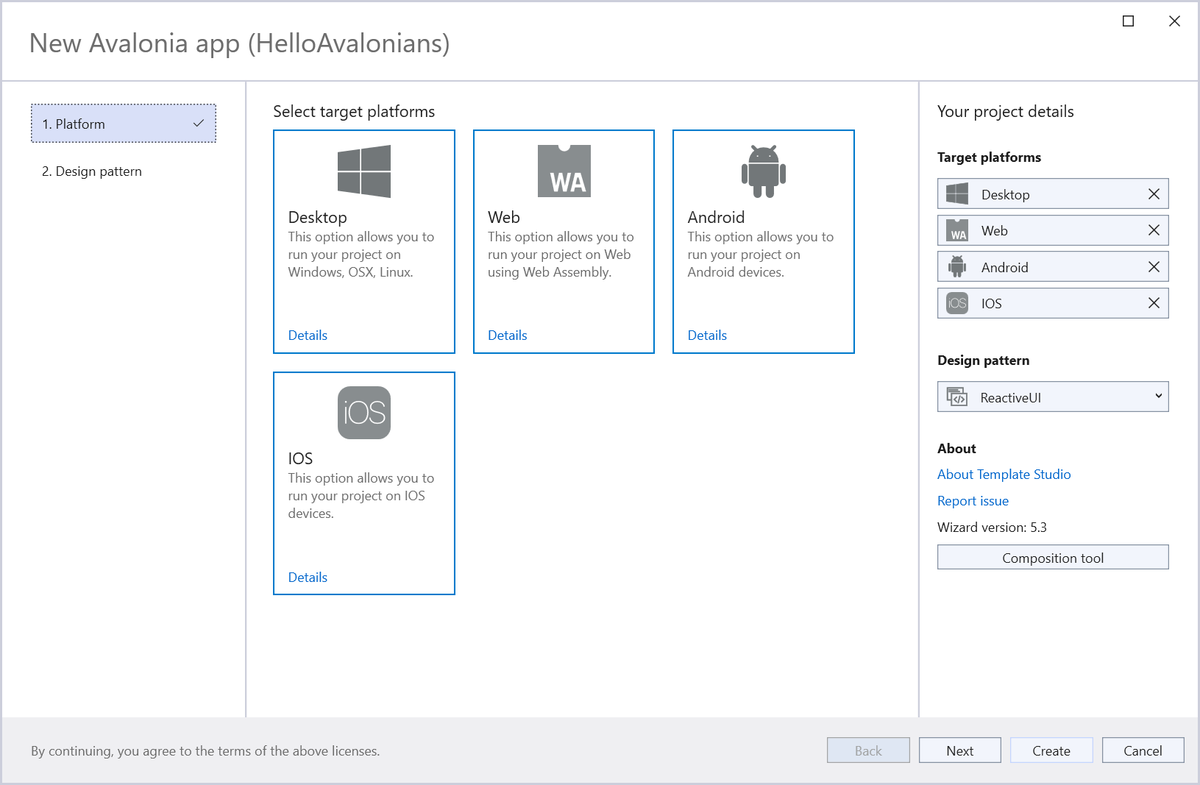Click the licenses agreement text
Screen dimensions: 1200x785
(205, 751)
